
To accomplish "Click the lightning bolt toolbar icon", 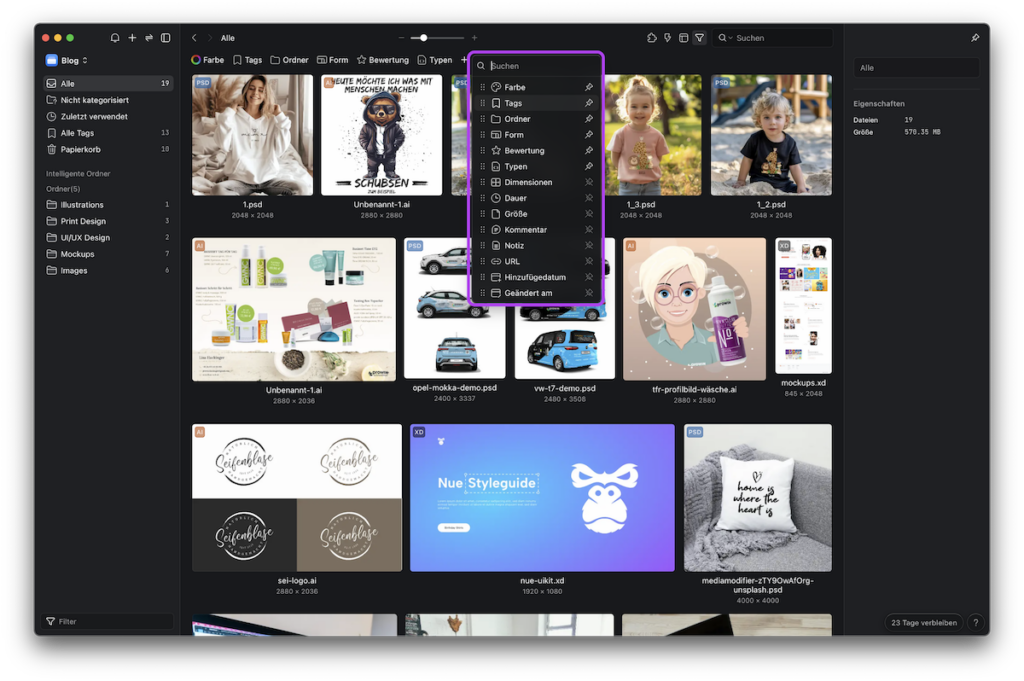I will (667, 38).
